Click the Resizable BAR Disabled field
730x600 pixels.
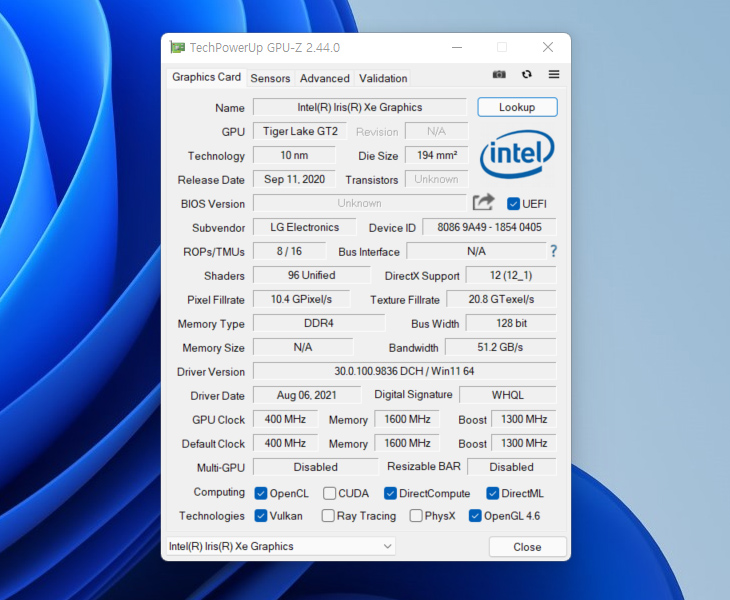click(x=512, y=467)
